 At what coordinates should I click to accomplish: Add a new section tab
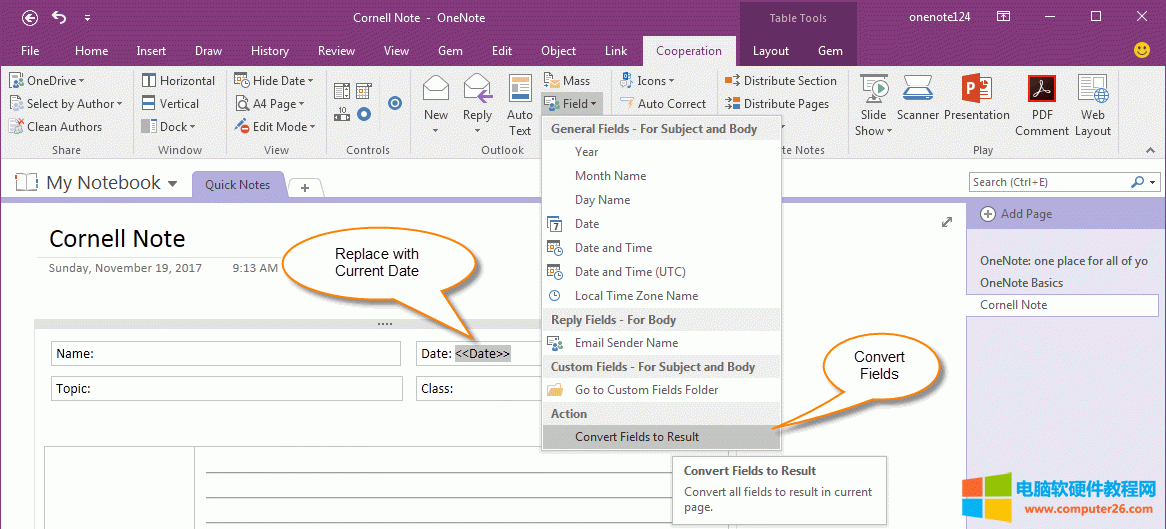pyautogui.click(x=305, y=187)
